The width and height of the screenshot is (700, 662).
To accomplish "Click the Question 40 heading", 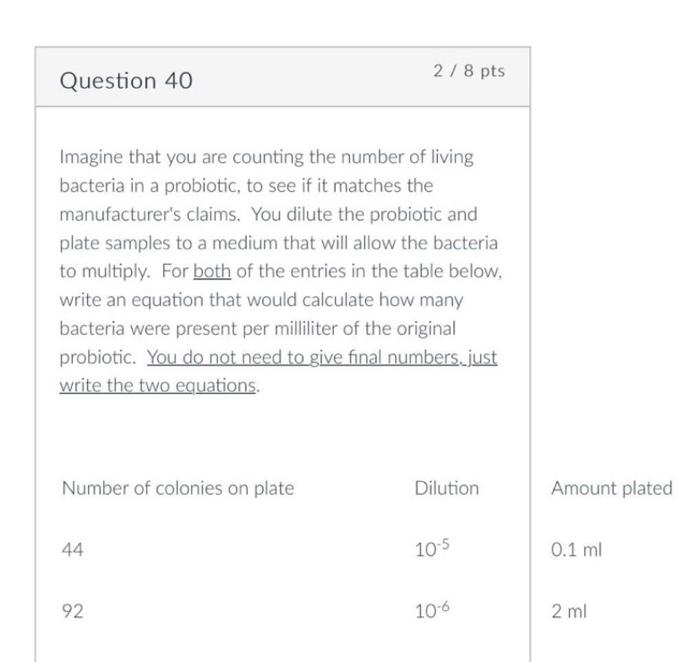I will 126,81.
